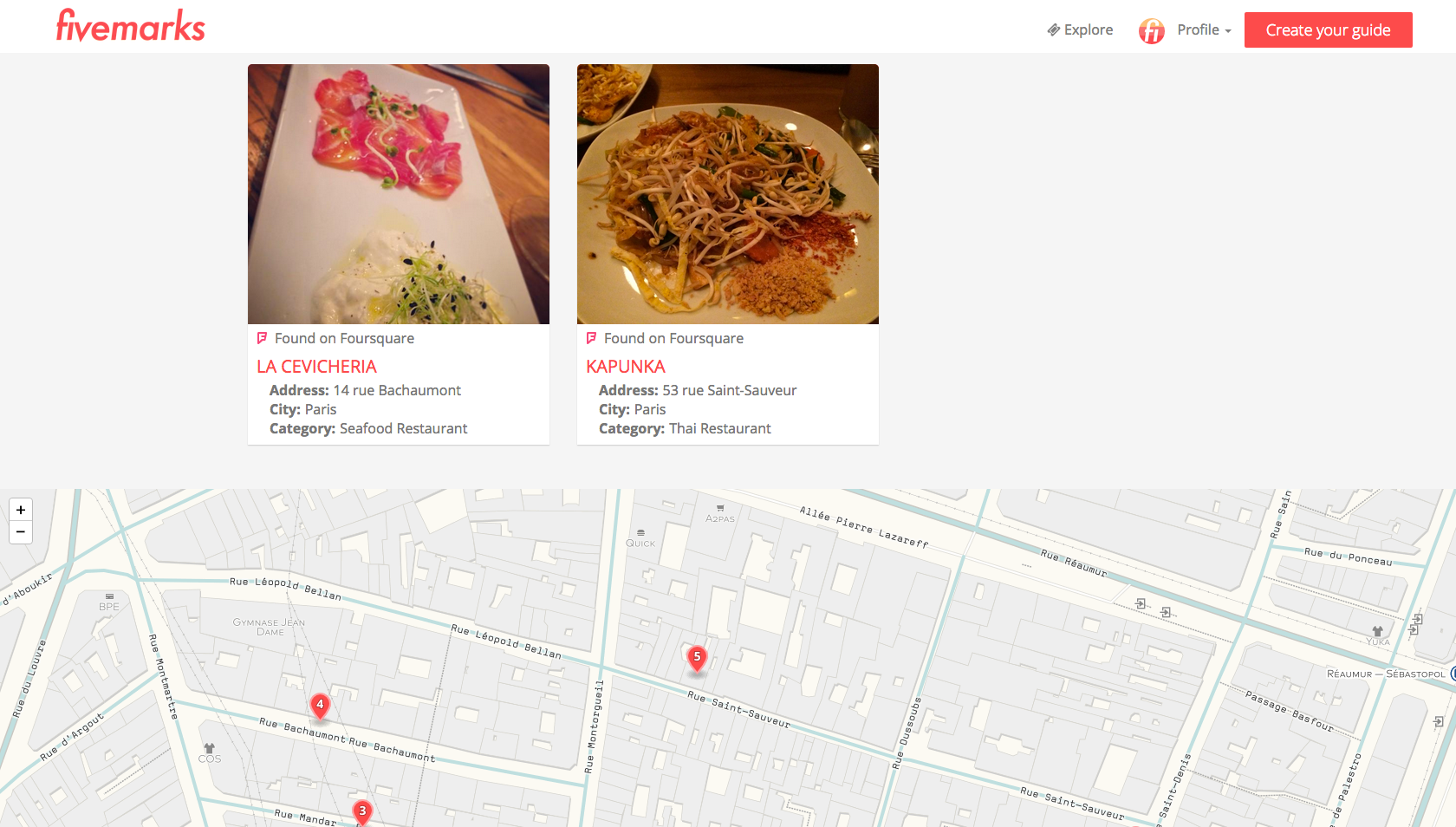Click the Réaumur–Sébastopol metro station label
This screenshot has height=827, width=1456.
[x=1386, y=674]
